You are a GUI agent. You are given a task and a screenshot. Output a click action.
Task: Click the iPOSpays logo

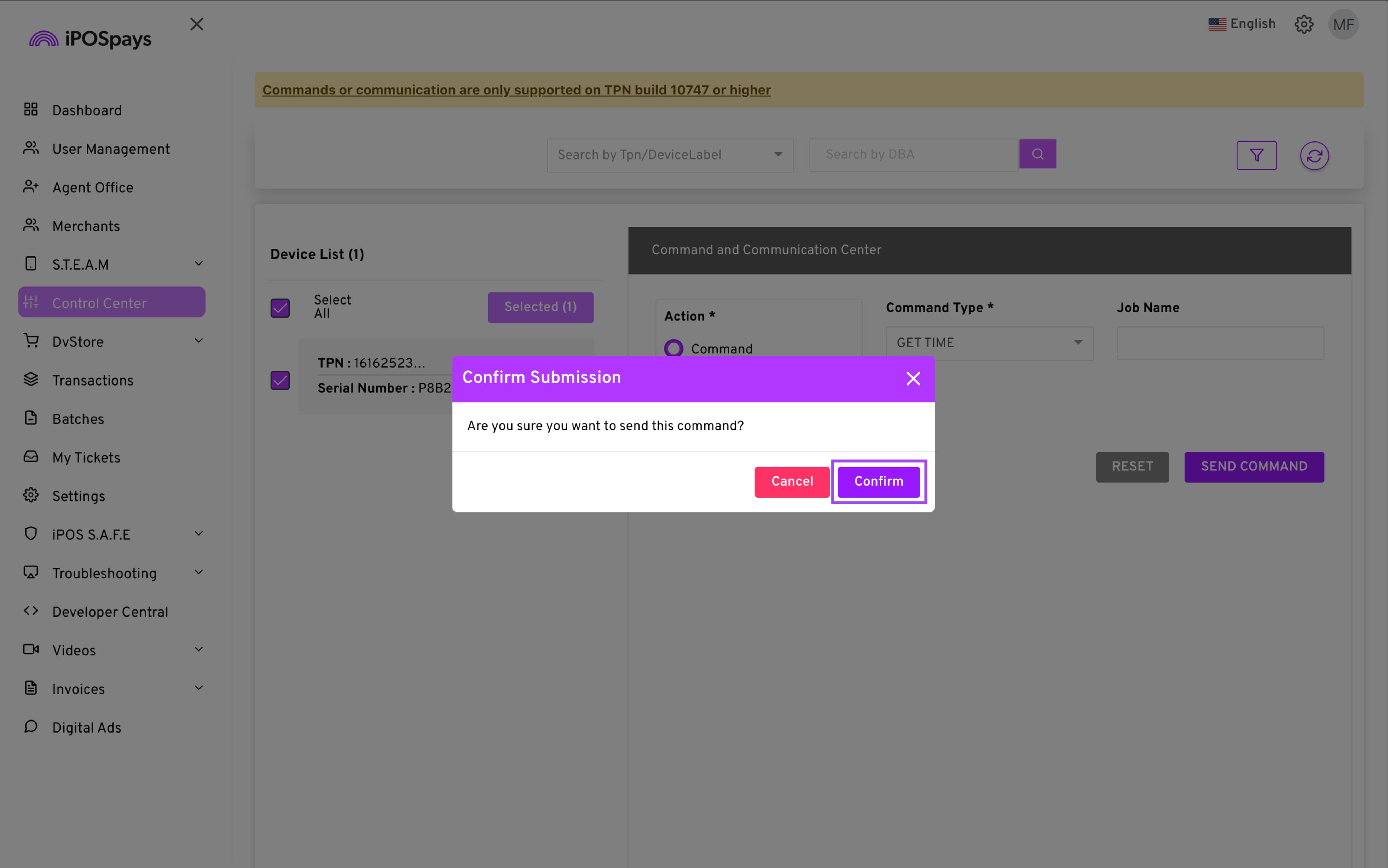coord(91,39)
